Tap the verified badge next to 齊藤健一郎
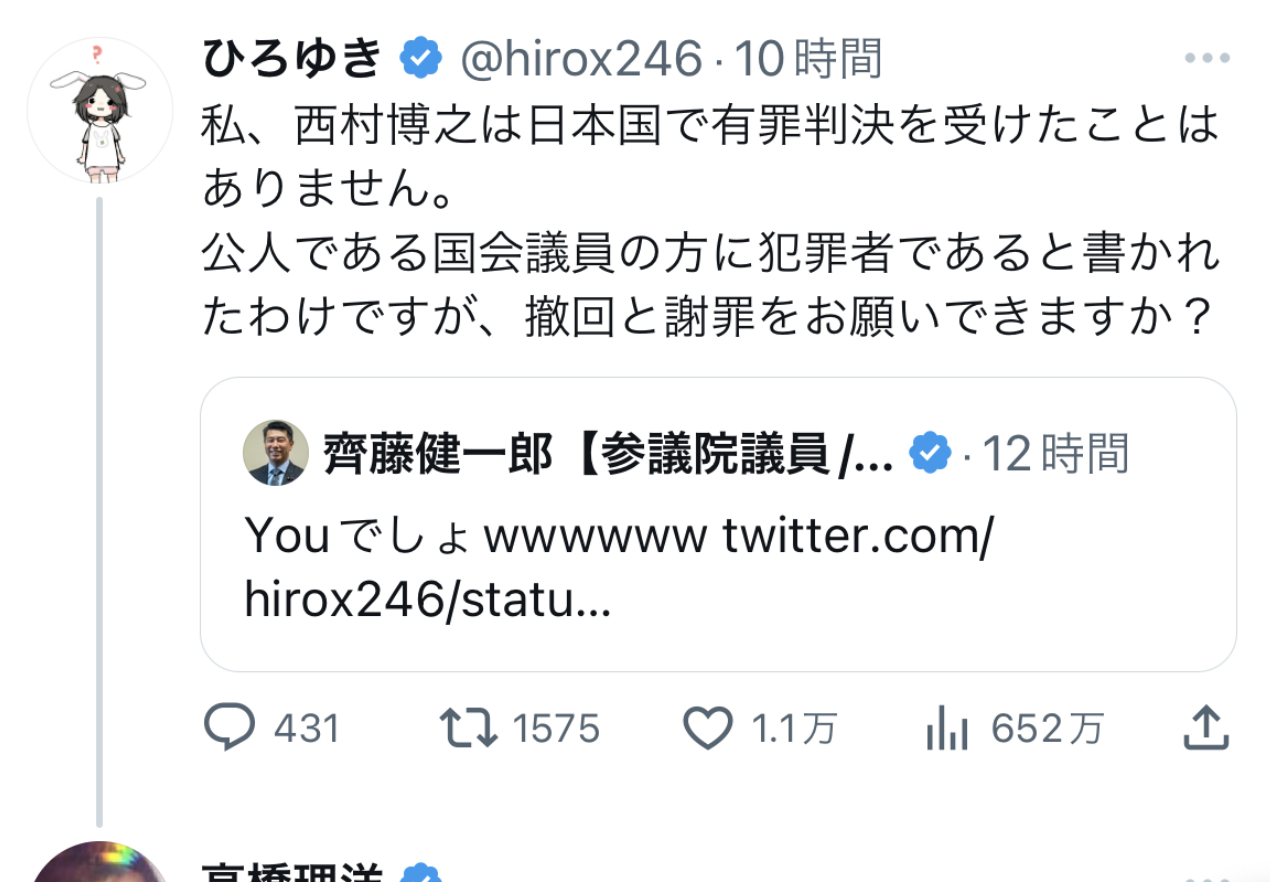The height and width of the screenshot is (882, 1270). (930, 454)
